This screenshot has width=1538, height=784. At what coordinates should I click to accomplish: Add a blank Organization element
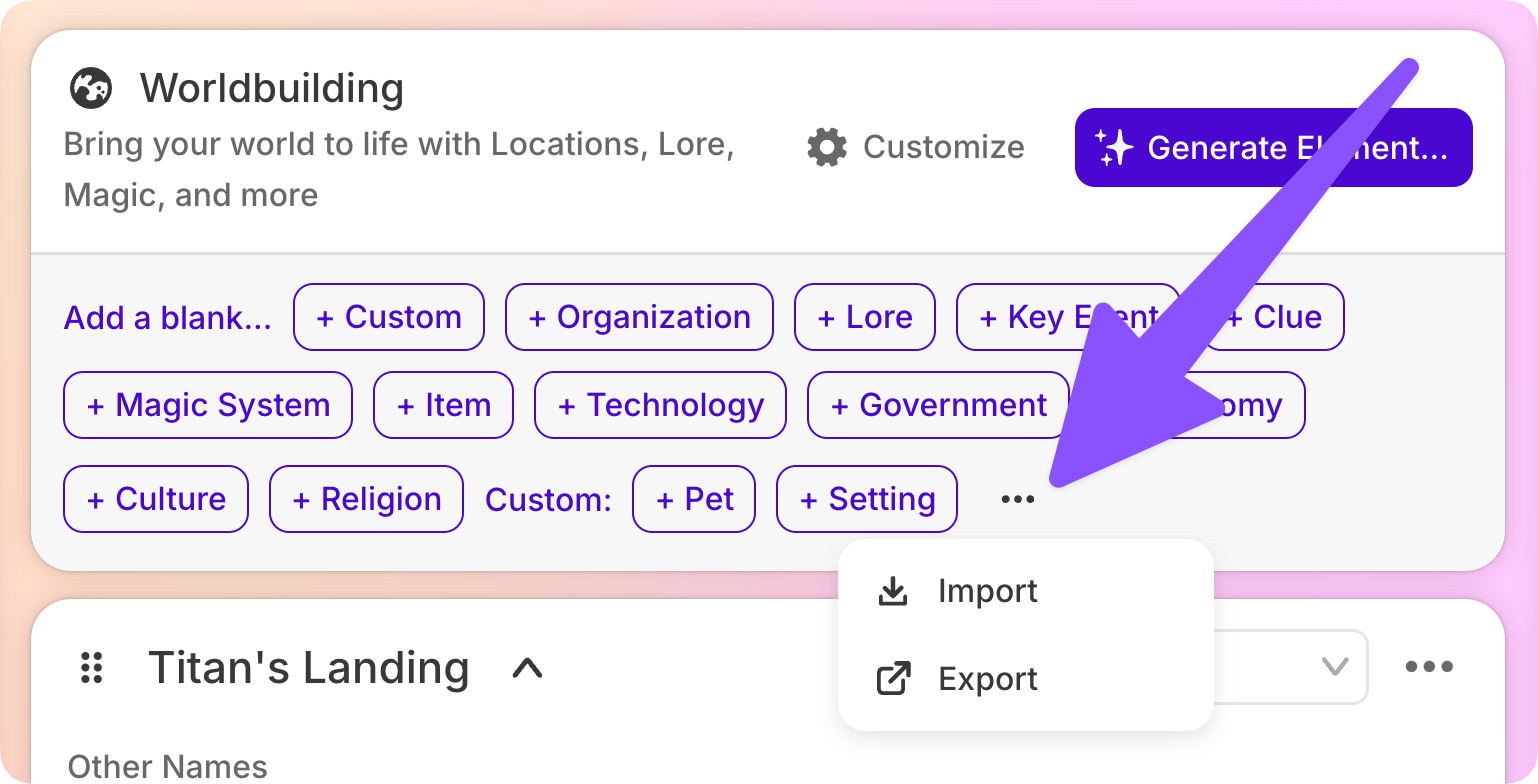(x=639, y=317)
